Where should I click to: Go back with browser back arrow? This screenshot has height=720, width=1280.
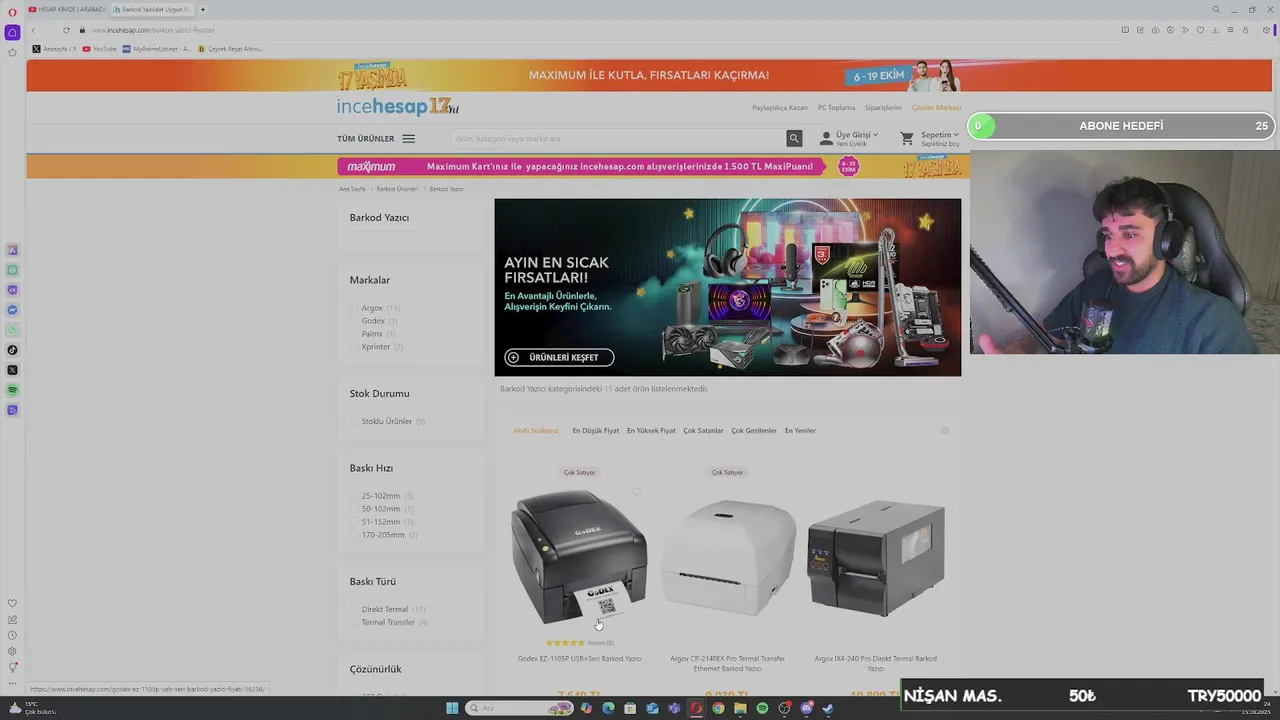click(33, 30)
